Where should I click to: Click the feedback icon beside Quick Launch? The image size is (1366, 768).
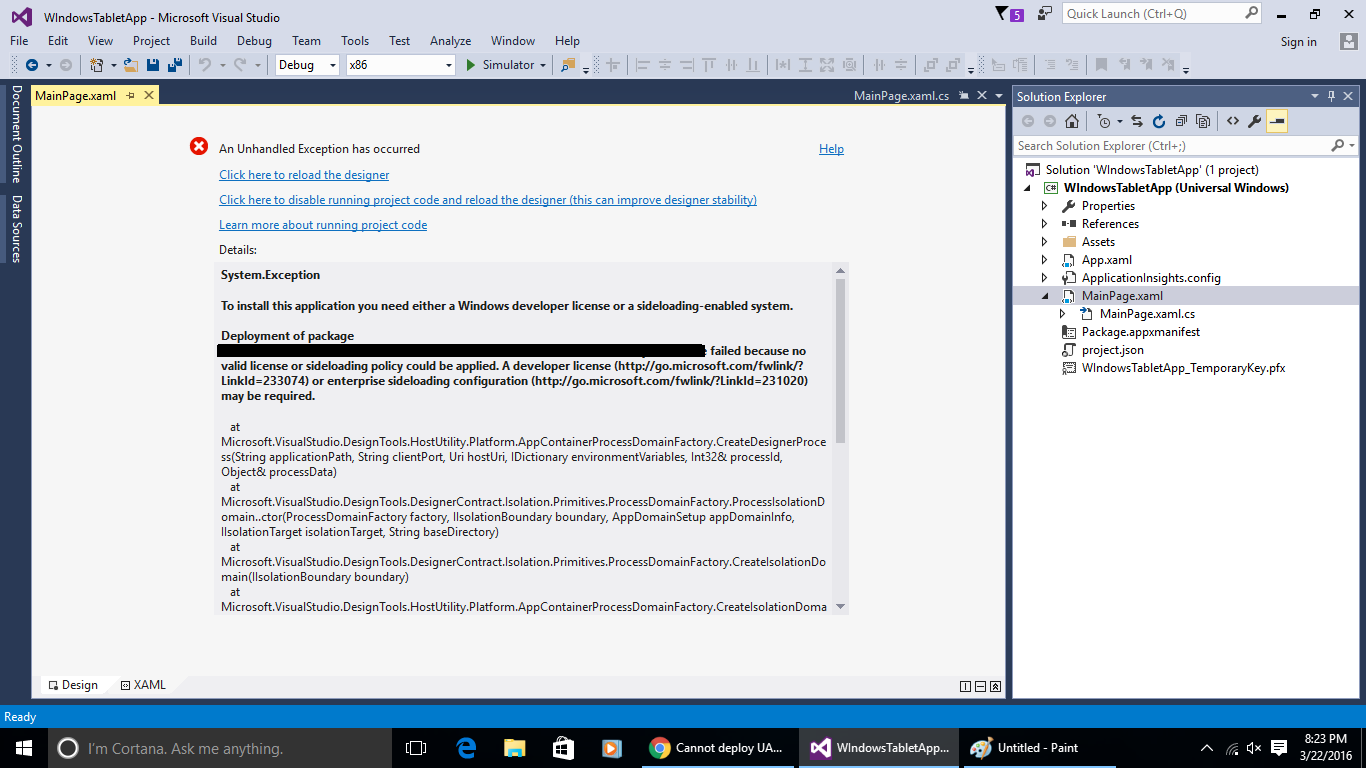[1045, 14]
